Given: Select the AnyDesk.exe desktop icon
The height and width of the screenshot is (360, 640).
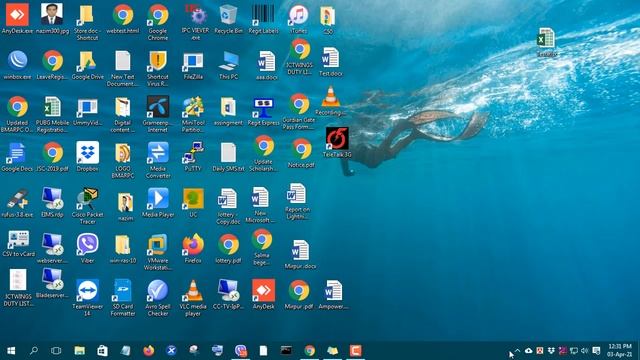Looking at the screenshot, I should click(17, 19).
